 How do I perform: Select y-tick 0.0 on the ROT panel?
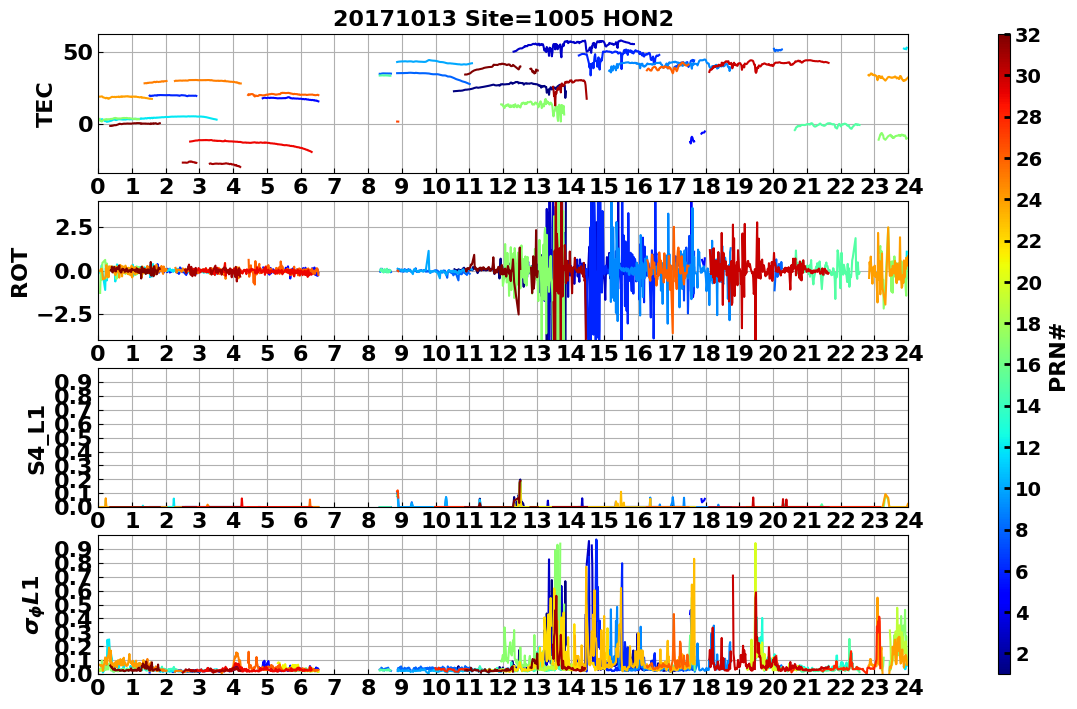coord(75,271)
